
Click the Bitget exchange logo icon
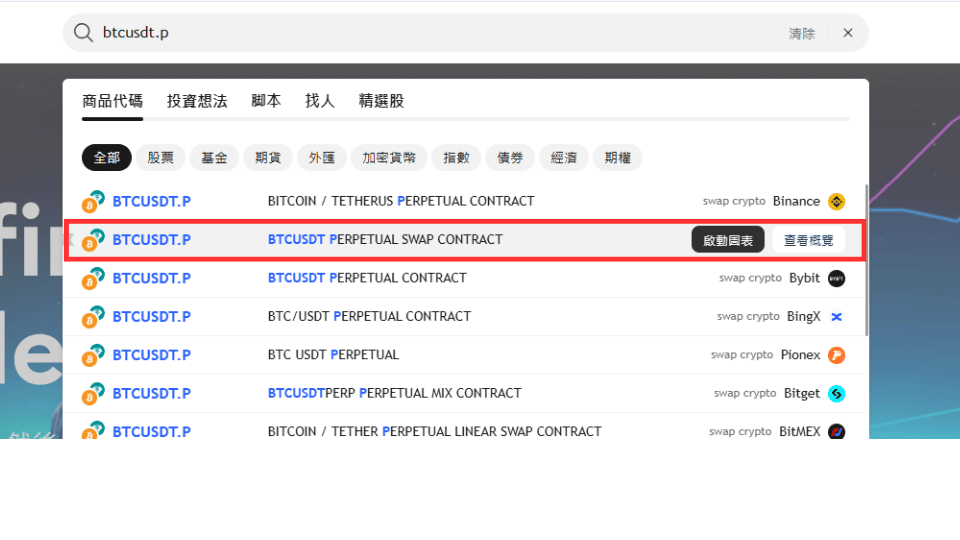coord(836,394)
